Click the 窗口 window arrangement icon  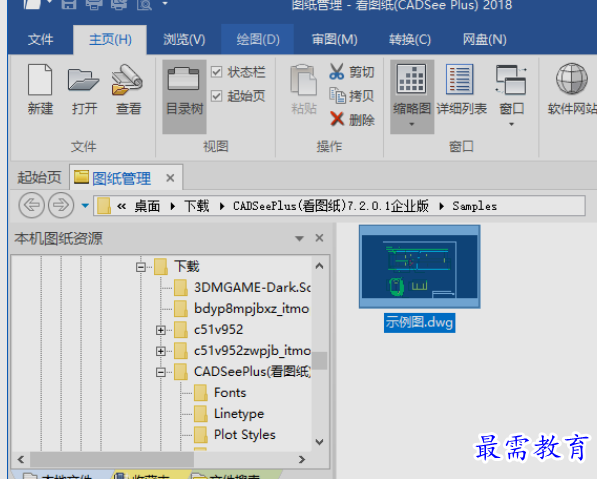click(x=511, y=80)
